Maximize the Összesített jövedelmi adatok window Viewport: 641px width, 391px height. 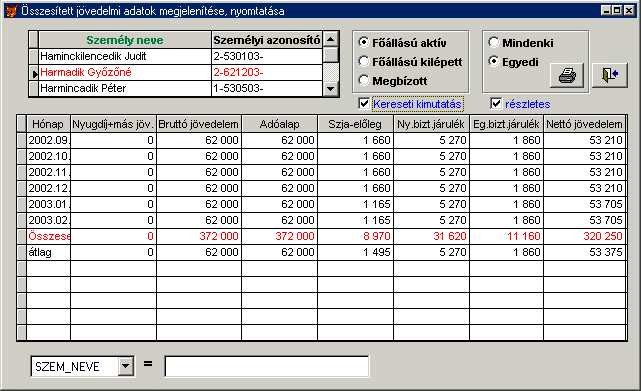click(x=617, y=11)
